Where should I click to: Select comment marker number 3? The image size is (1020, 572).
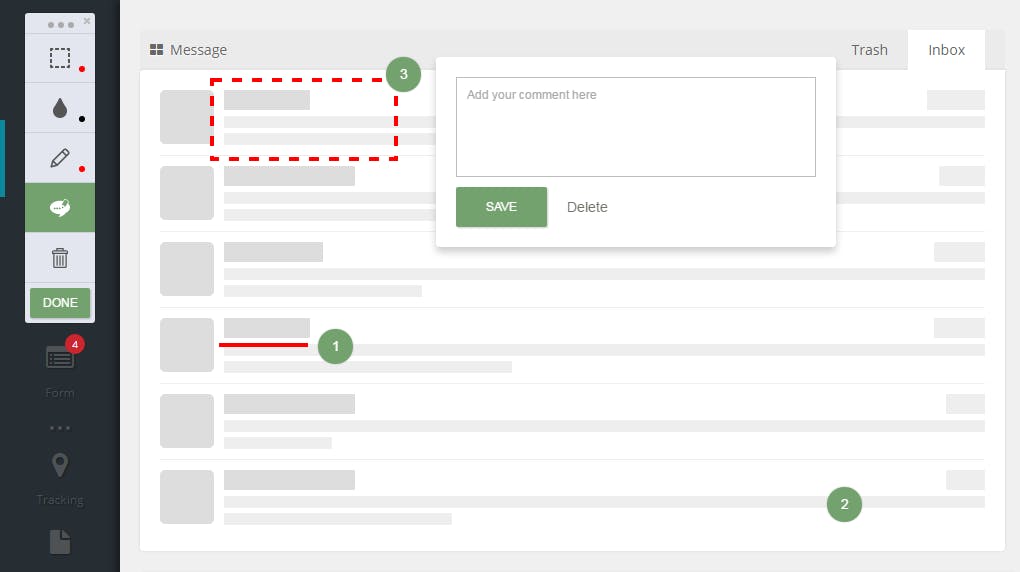pyautogui.click(x=403, y=74)
